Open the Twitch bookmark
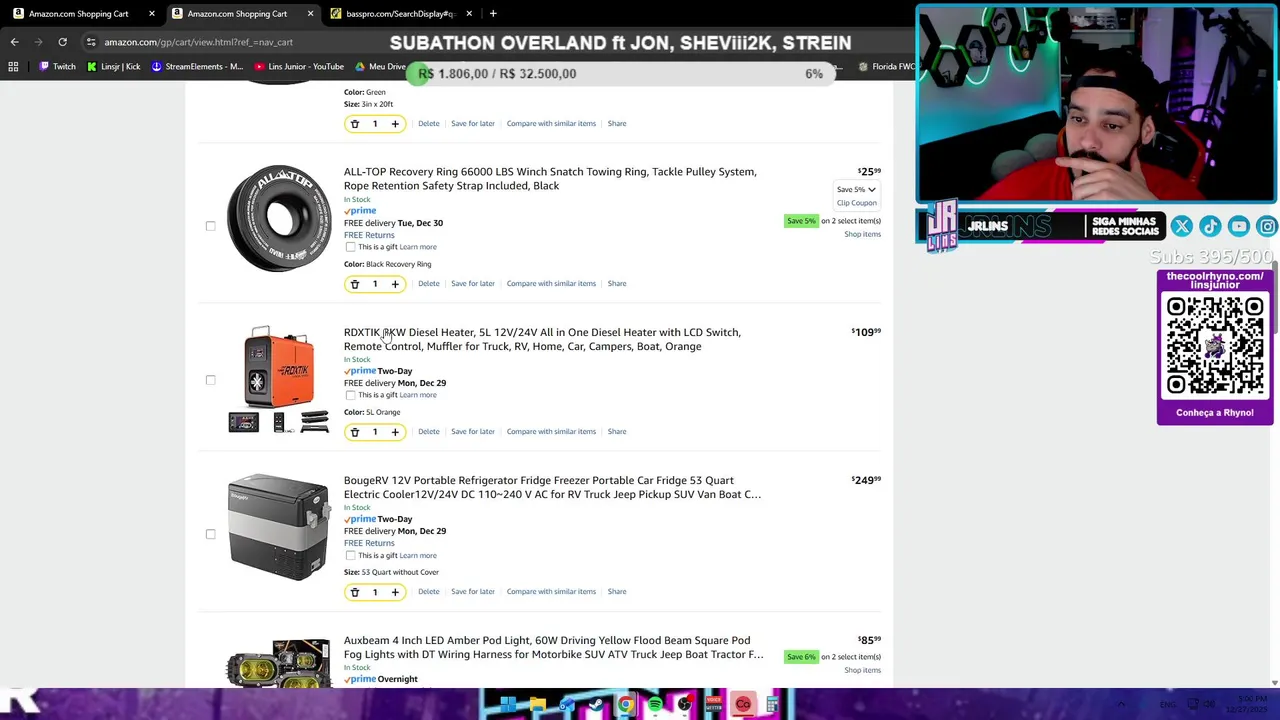This screenshot has width=1280, height=720. 57,67
